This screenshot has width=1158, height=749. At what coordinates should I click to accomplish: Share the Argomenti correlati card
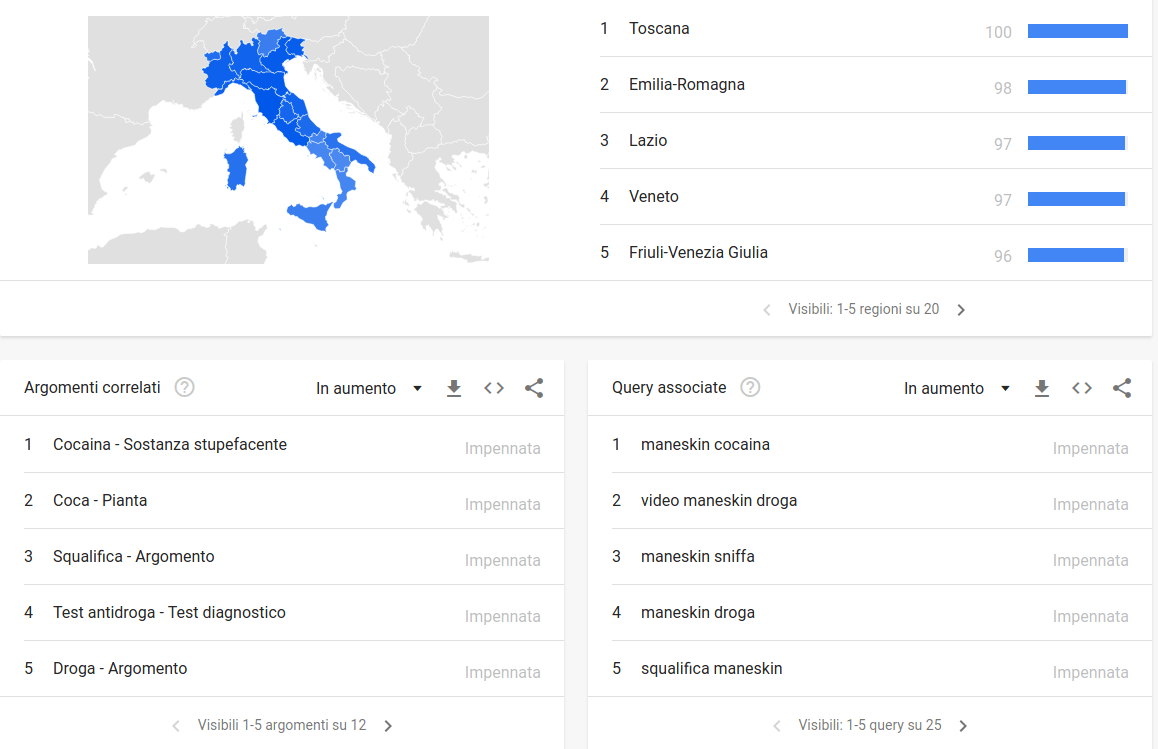[x=534, y=389]
